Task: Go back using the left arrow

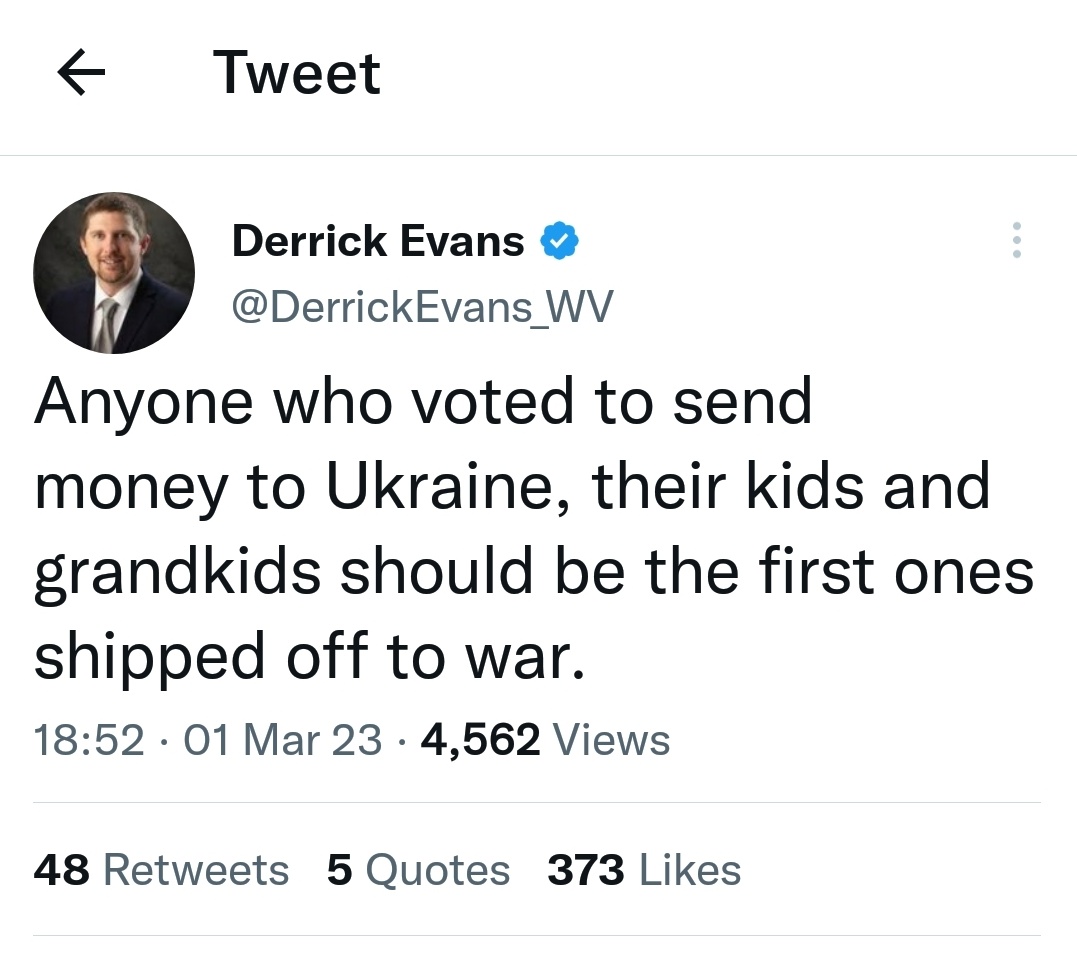Action: [81, 71]
